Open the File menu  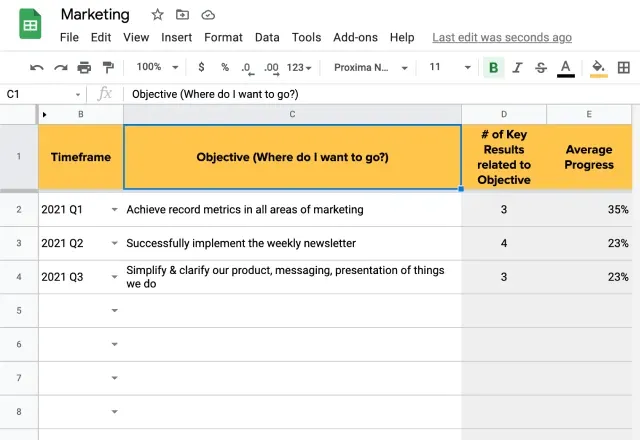[69, 38]
